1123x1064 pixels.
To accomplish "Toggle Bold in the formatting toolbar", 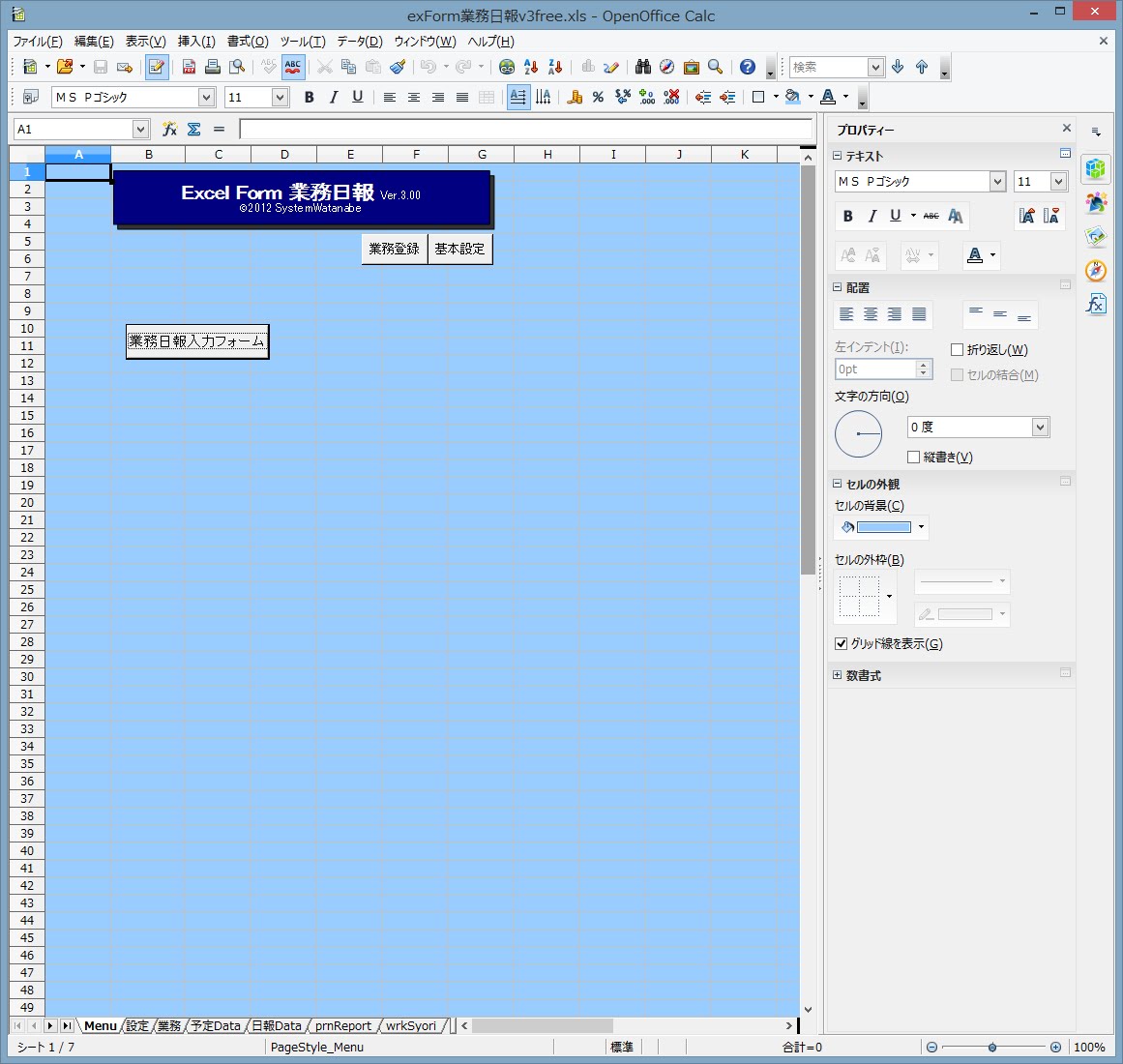I will pyautogui.click(x=309, y=98).
